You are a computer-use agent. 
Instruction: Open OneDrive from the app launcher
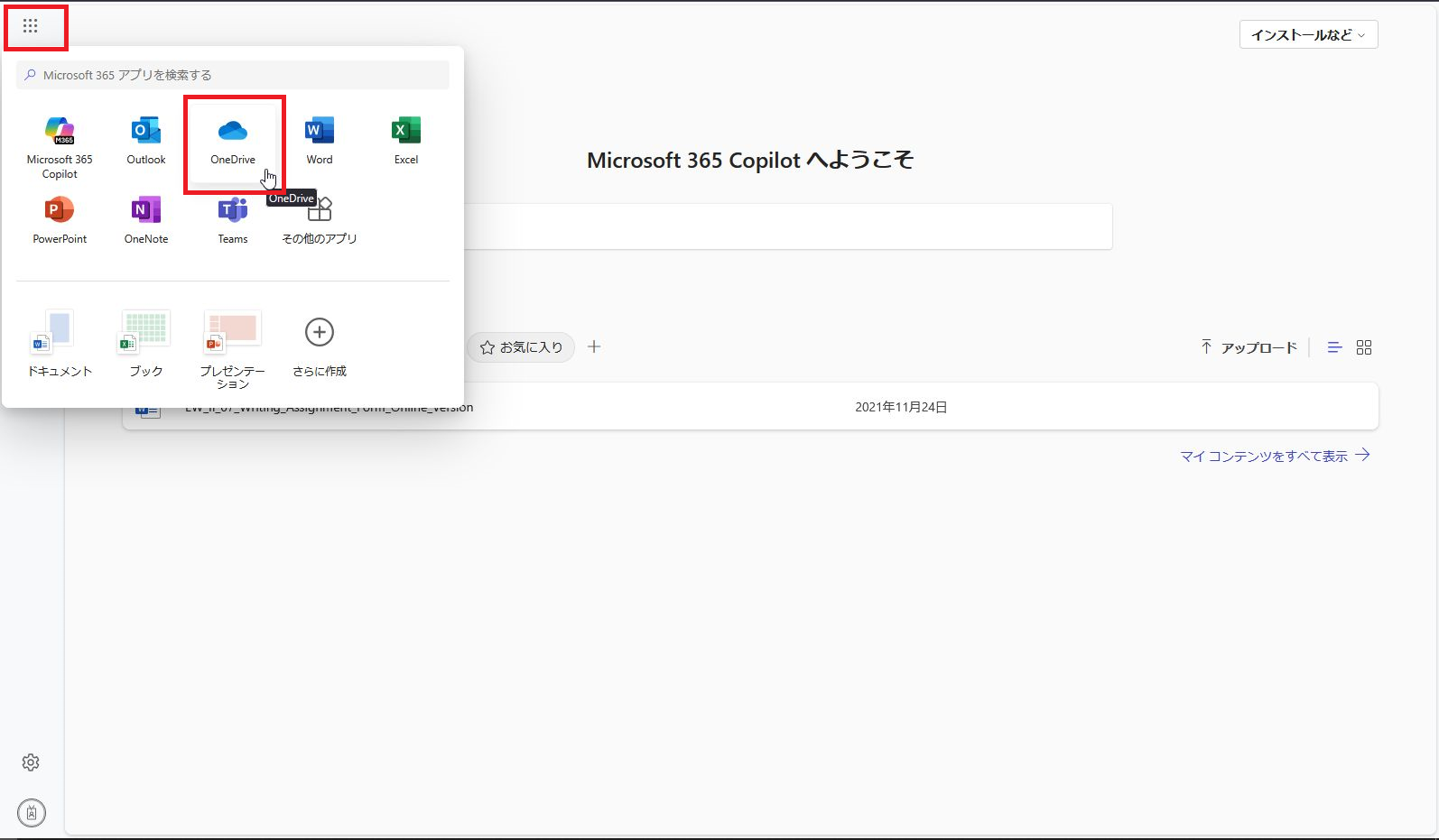pyautogui.click(x=233, y=142)
